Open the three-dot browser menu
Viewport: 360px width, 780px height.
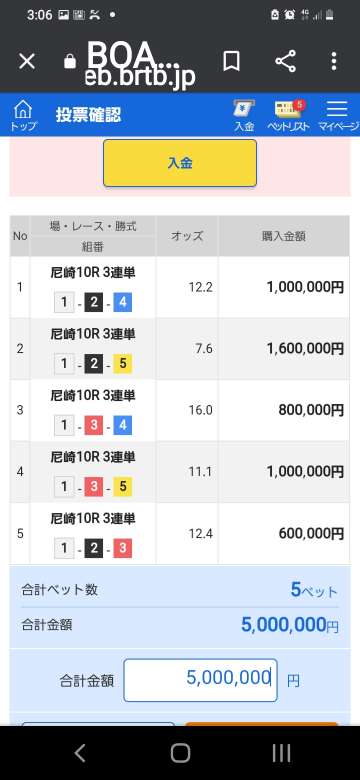click(x=334, y=61)
